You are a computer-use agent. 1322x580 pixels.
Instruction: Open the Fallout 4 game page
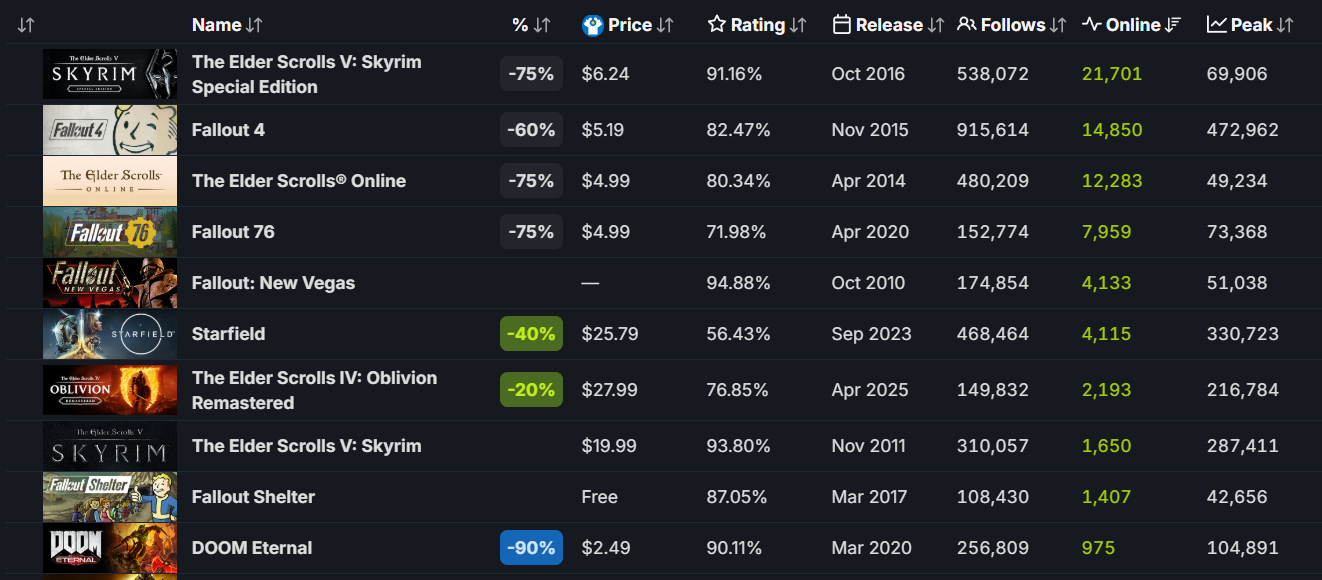pos(228,130)
